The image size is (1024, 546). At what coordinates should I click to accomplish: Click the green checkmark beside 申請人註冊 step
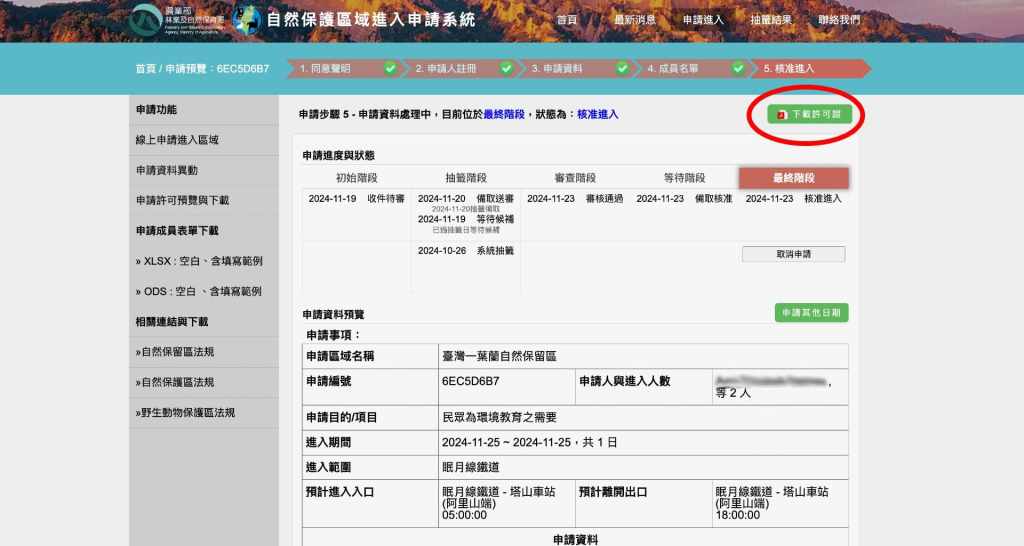coord(506,69)
